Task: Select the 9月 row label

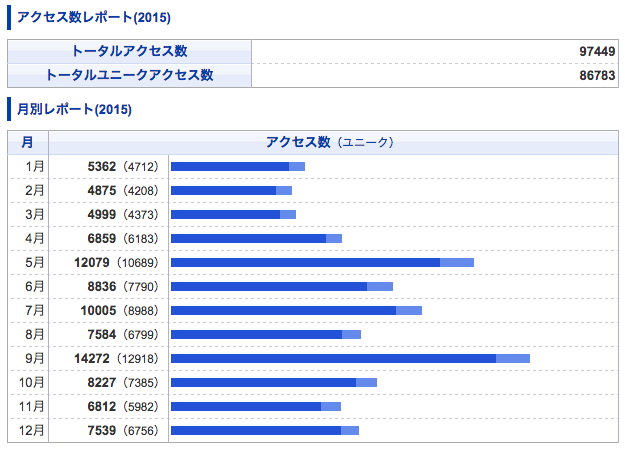Action: pos(34,358)
